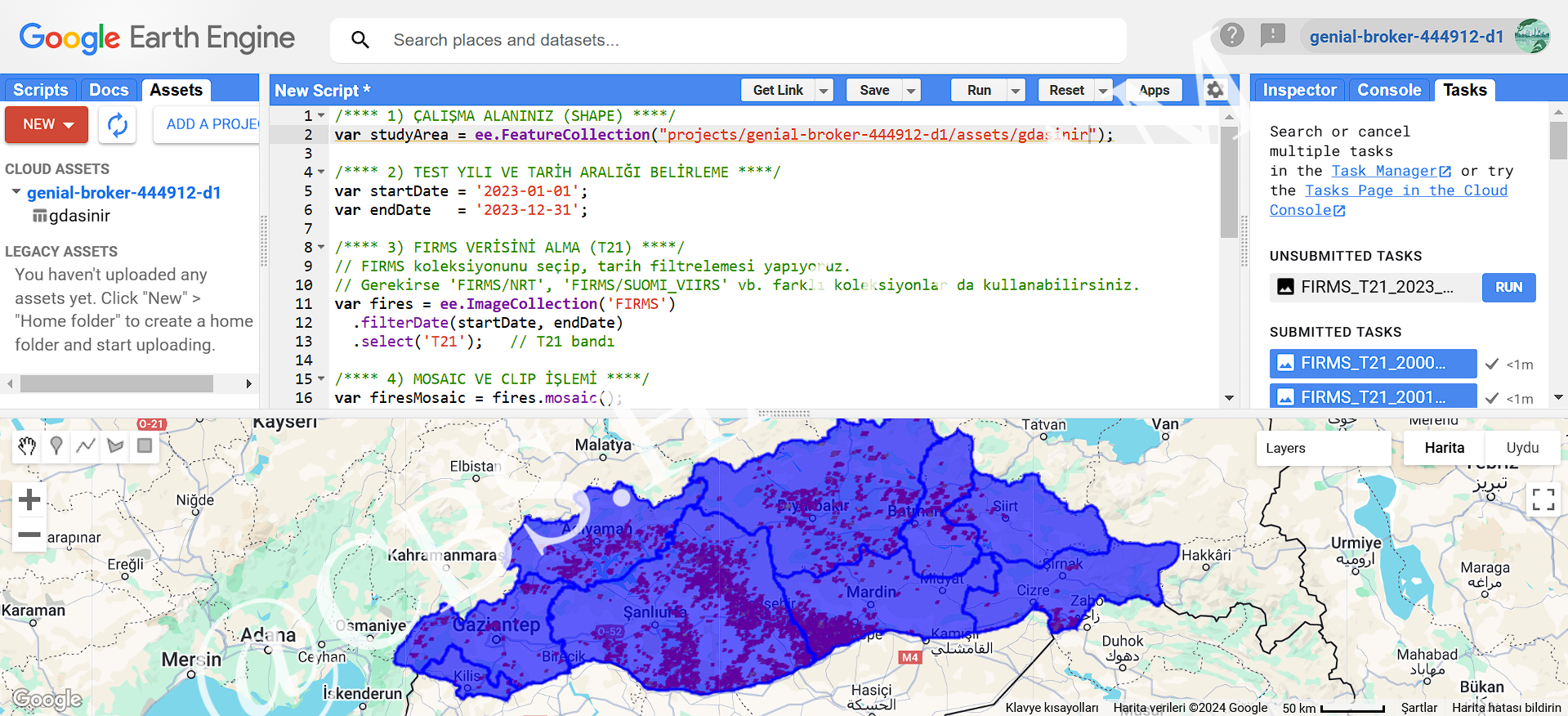Viewport: 1568px width, 716px height.
Task: Switch to the Console tab
Action: pos(1389,90)
